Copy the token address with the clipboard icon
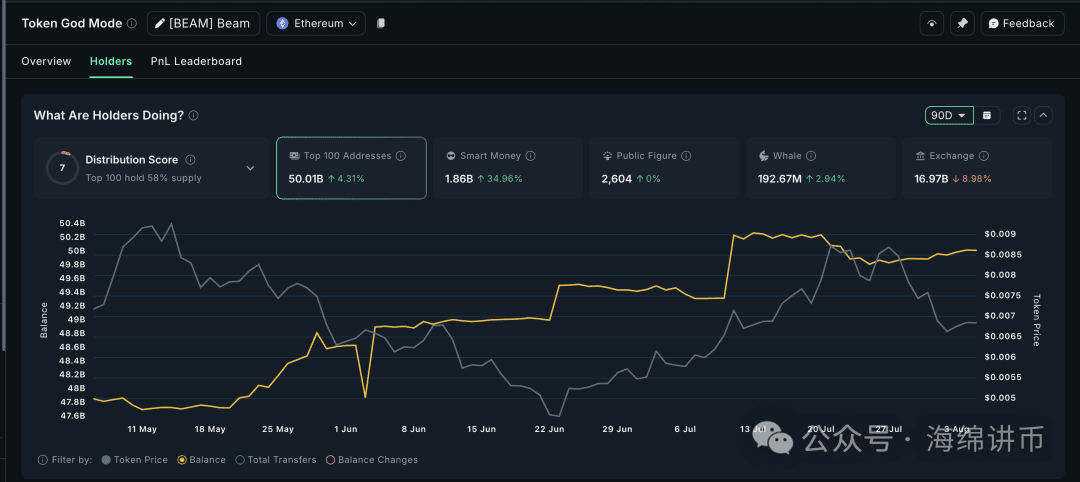1080x482 pixels. 381,23
